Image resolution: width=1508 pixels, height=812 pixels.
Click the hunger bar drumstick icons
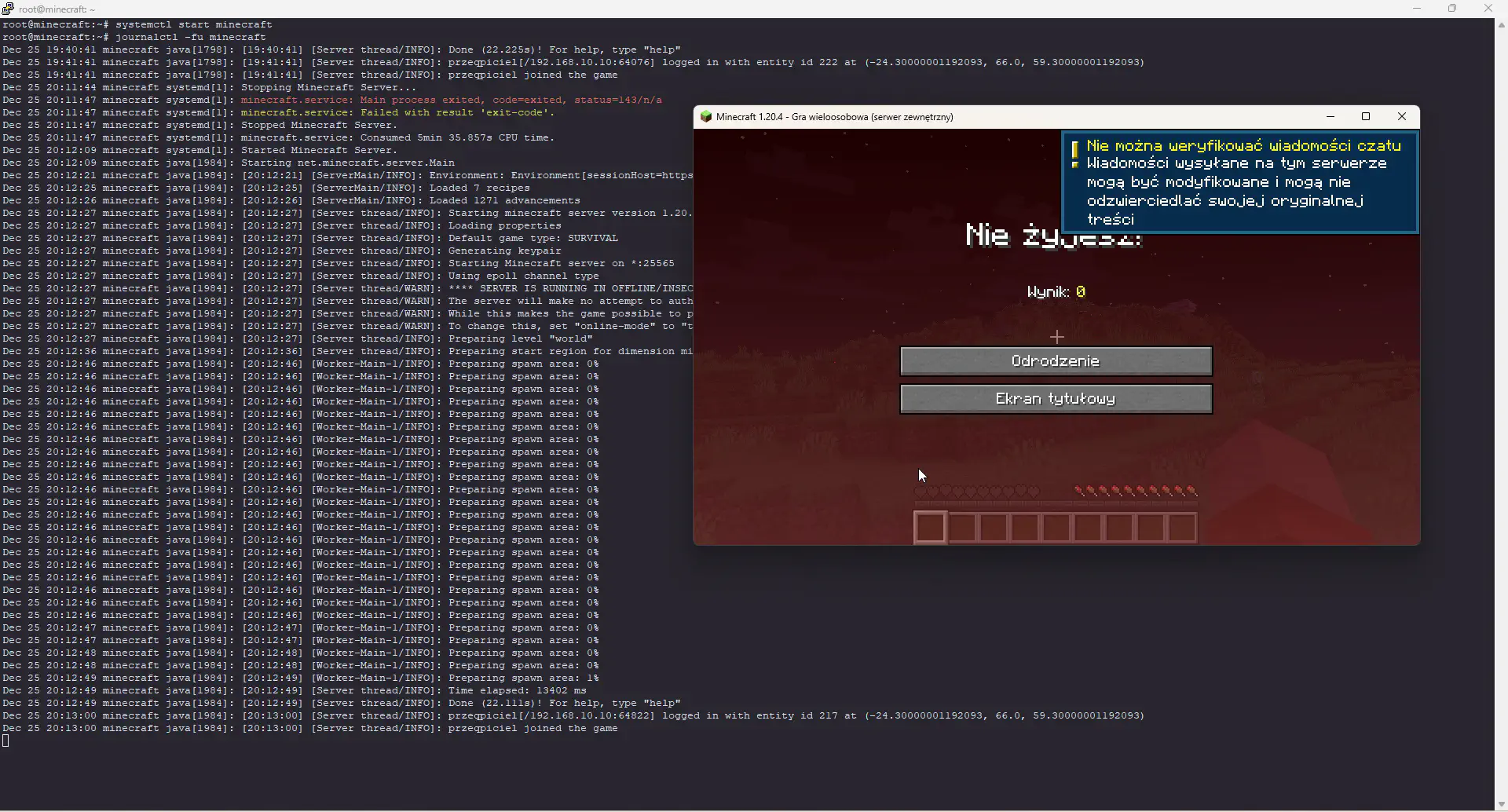tap(1136, 492)
